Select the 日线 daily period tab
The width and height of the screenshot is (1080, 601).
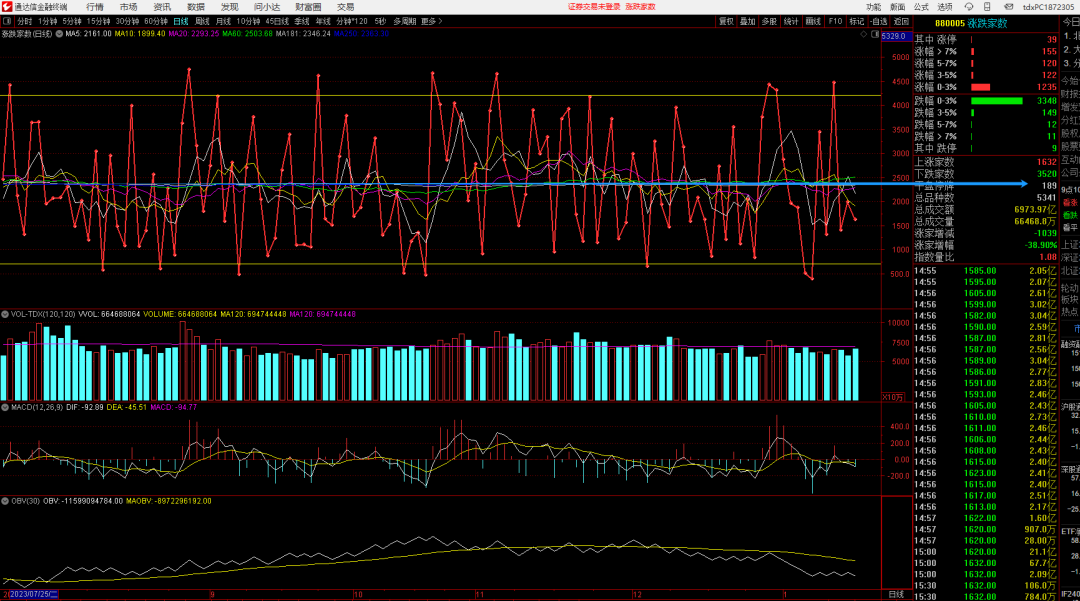coord(181,21)
